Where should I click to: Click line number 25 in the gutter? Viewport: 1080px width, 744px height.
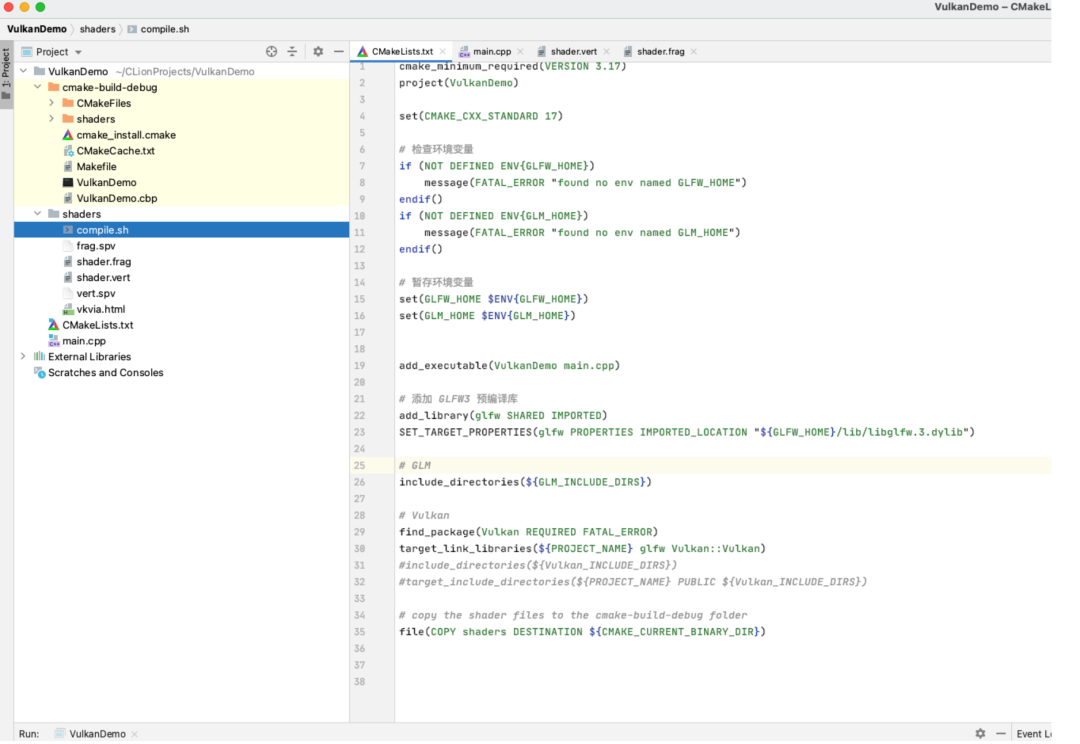coord(360,466)
